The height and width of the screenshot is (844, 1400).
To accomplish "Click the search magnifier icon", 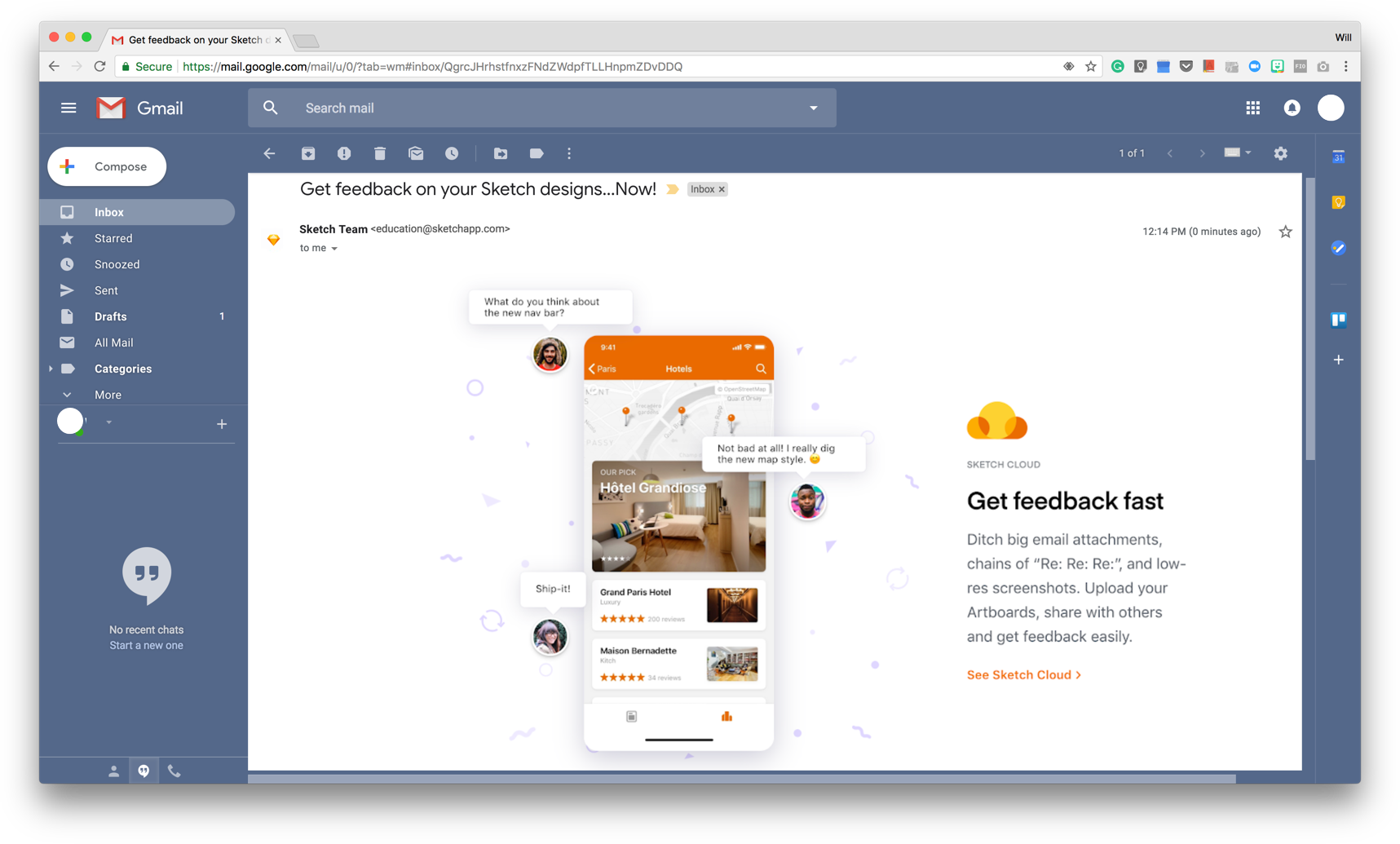I will 271,108.
